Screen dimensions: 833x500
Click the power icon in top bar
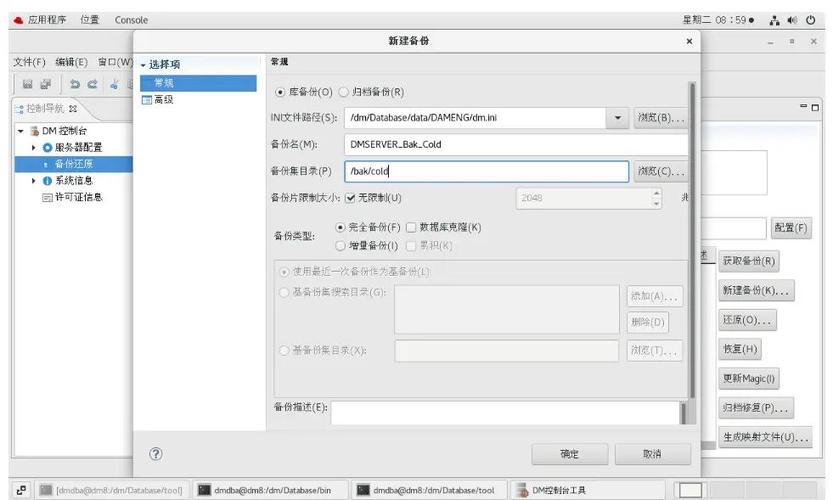[811, 19]
